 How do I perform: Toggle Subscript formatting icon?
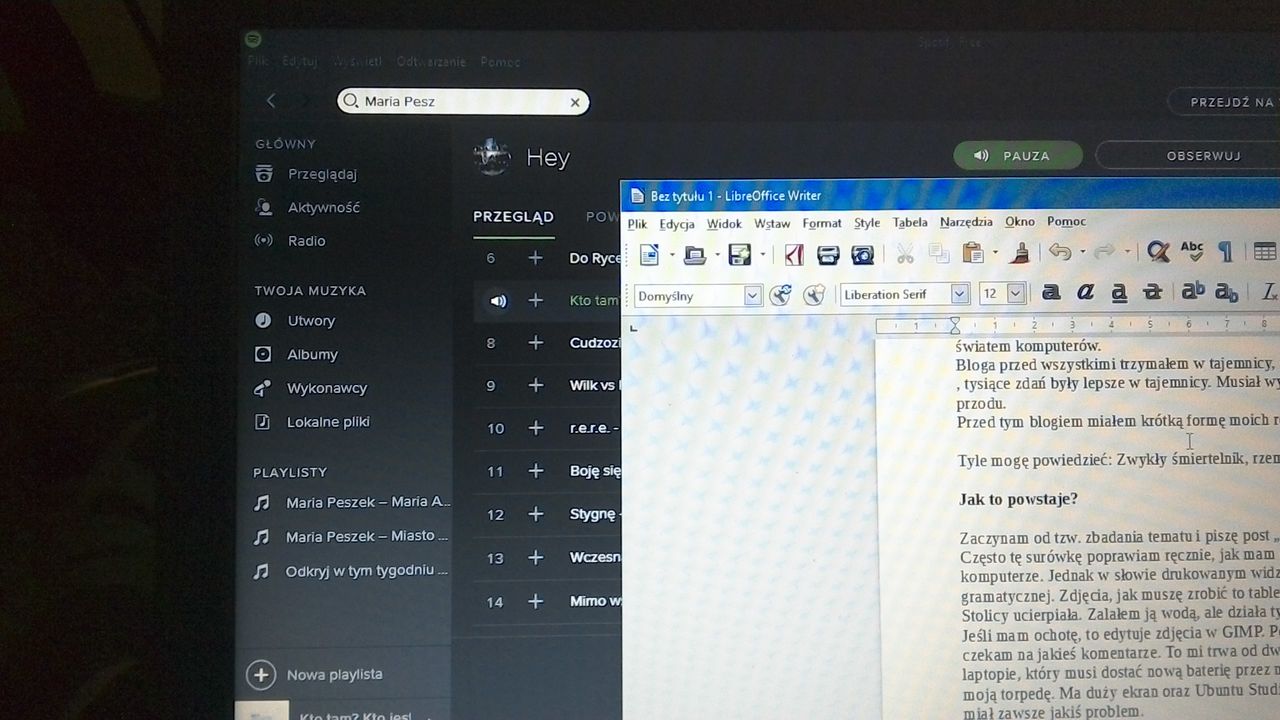(1227, 292)
